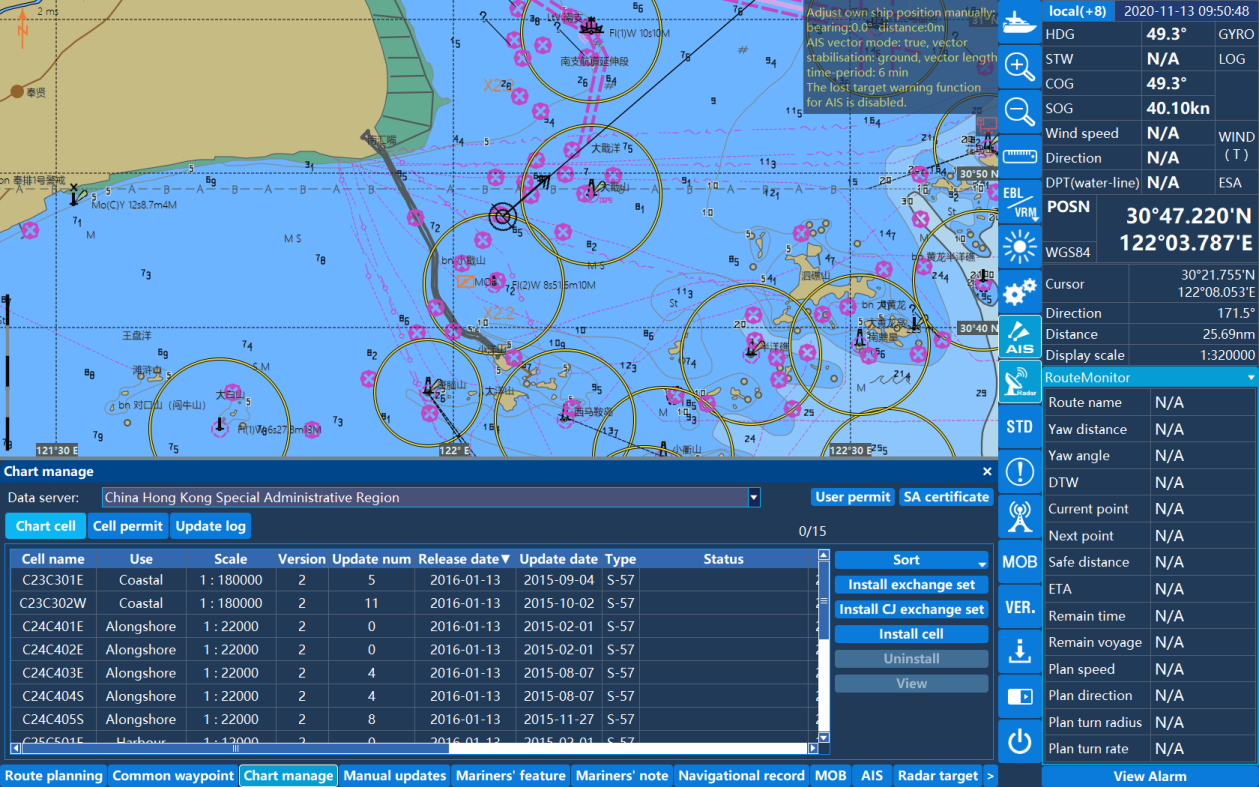Image resolution: width=1259 pixels, height=787 pixels.
Task: Click Install exchange set button
Action: click(911, 585)
